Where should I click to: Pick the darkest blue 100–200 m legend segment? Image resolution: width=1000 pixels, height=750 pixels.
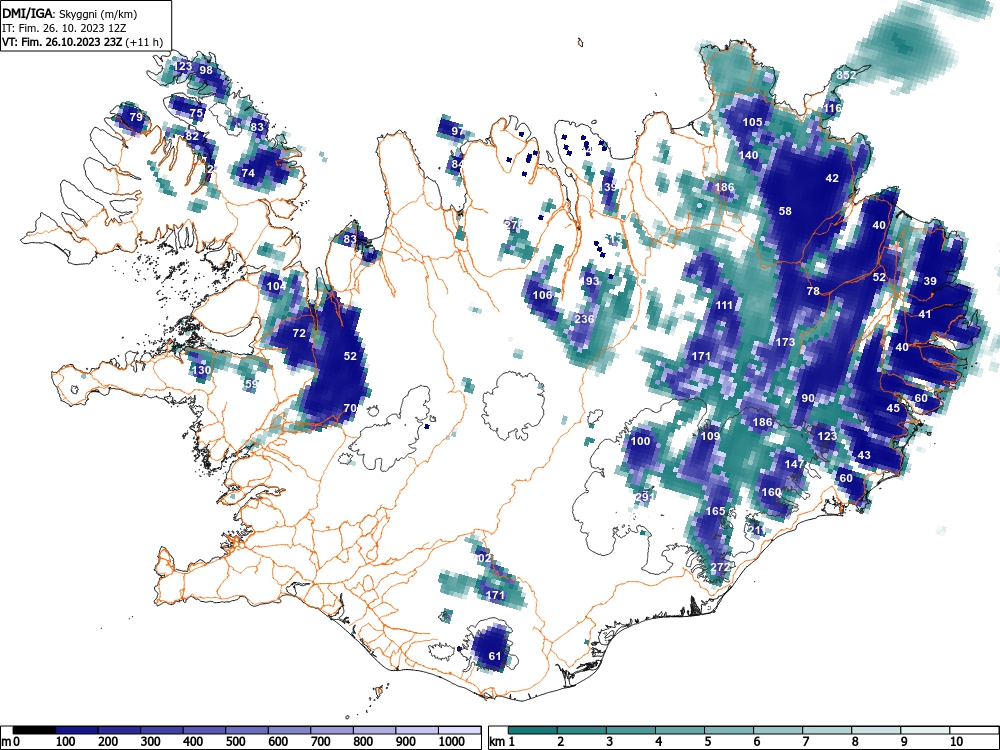[x=77, y=730]
